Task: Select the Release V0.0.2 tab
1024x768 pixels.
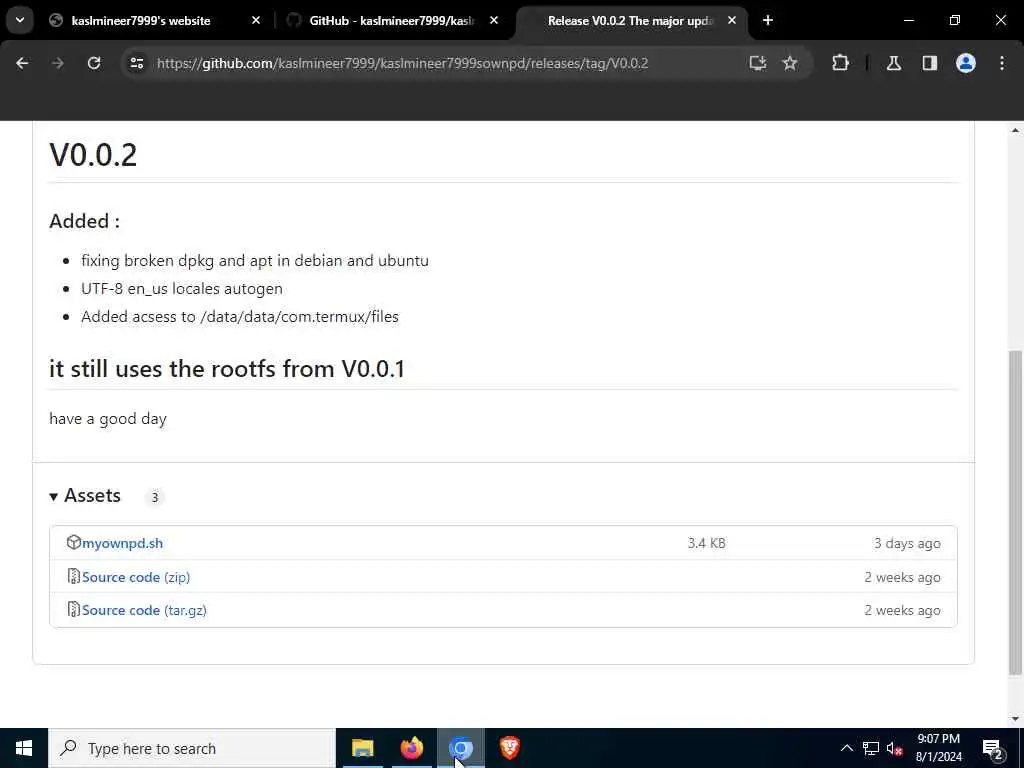Action: [630, 20]
